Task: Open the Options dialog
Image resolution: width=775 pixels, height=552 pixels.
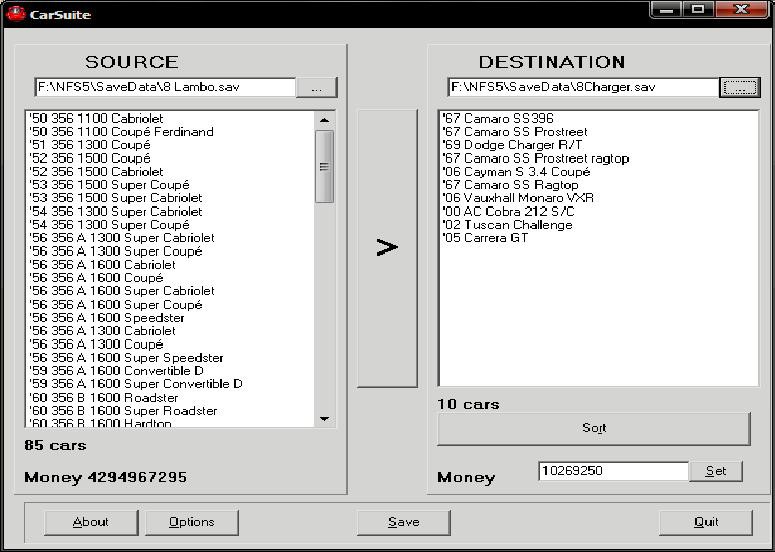Action: tap(191, 522)
